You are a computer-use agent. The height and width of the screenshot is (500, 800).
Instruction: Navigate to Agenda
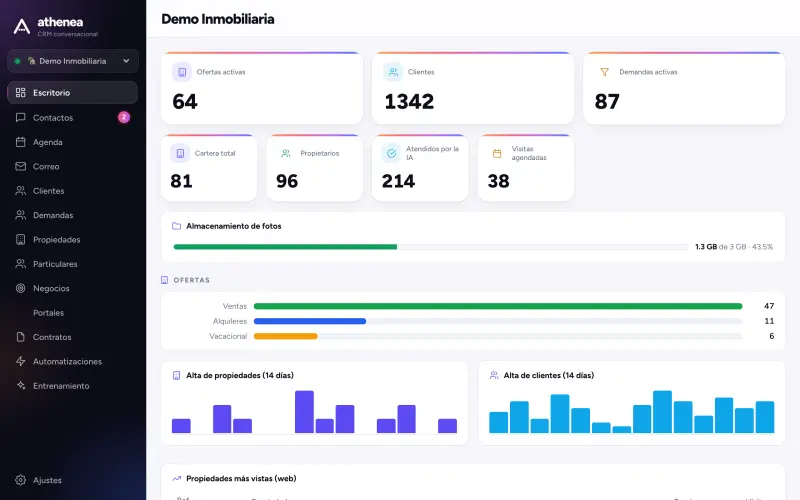point(72,142)
